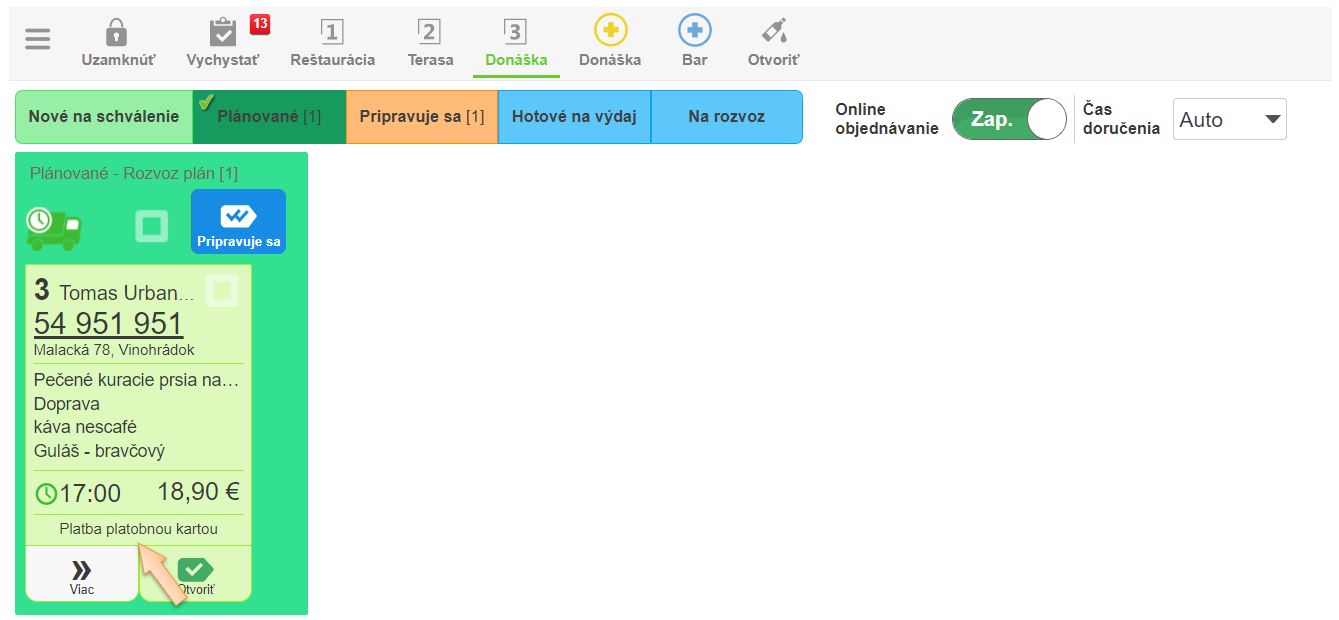This screenshot has width=1339, height=620.
Task: Add new Donáška with yellow plus
Action: pos(609,32)
